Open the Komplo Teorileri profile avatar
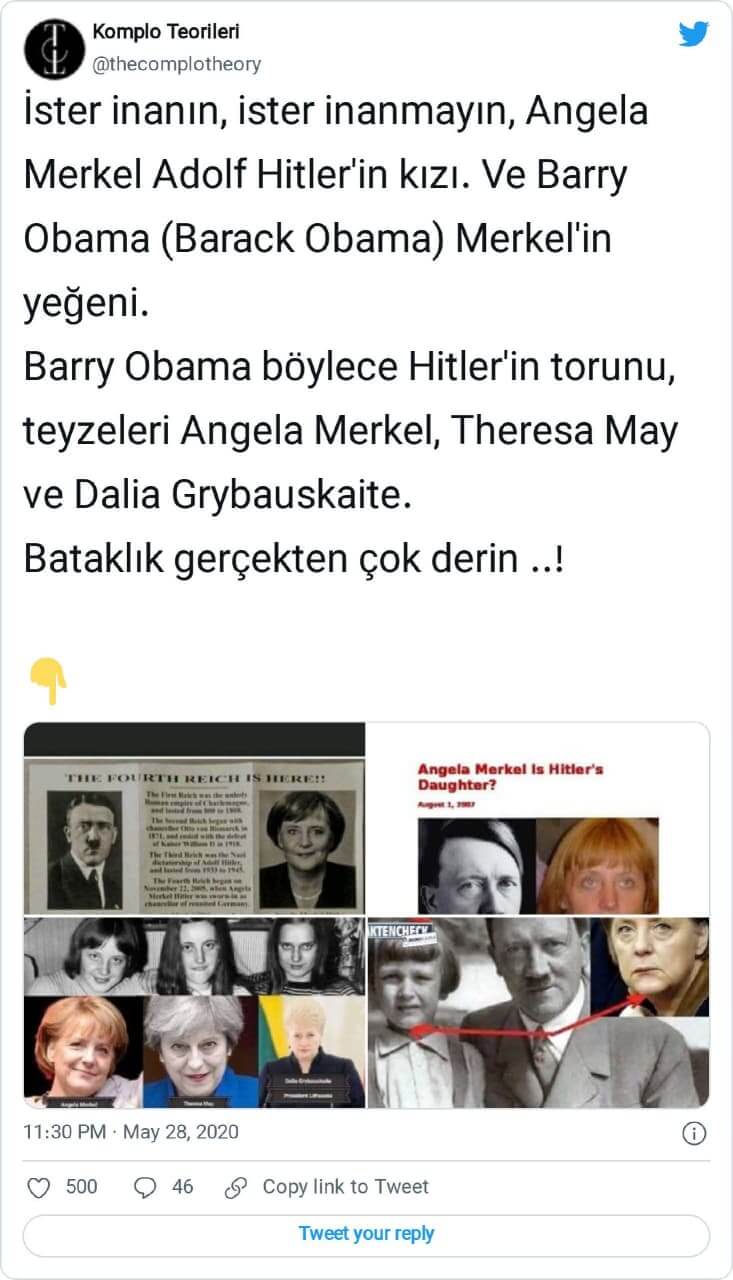733x1280 pixels. [52, 49]
